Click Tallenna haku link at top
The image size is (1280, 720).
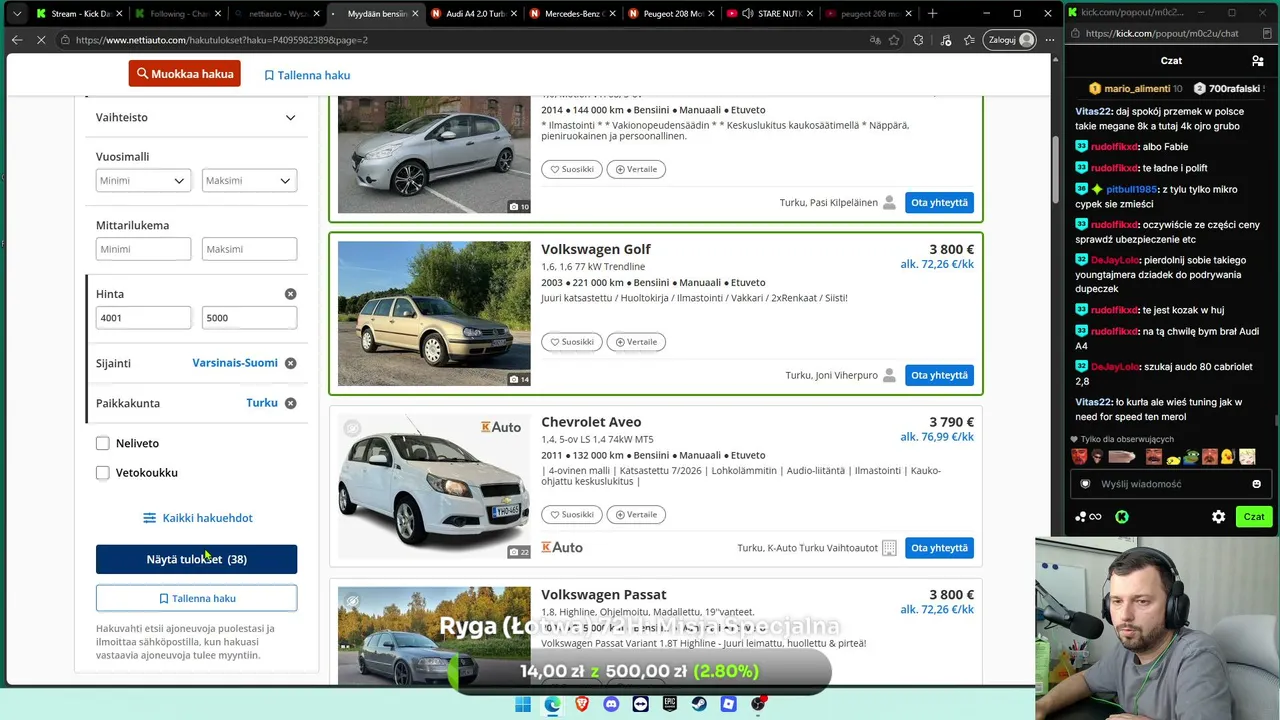[x=307, y=75]
